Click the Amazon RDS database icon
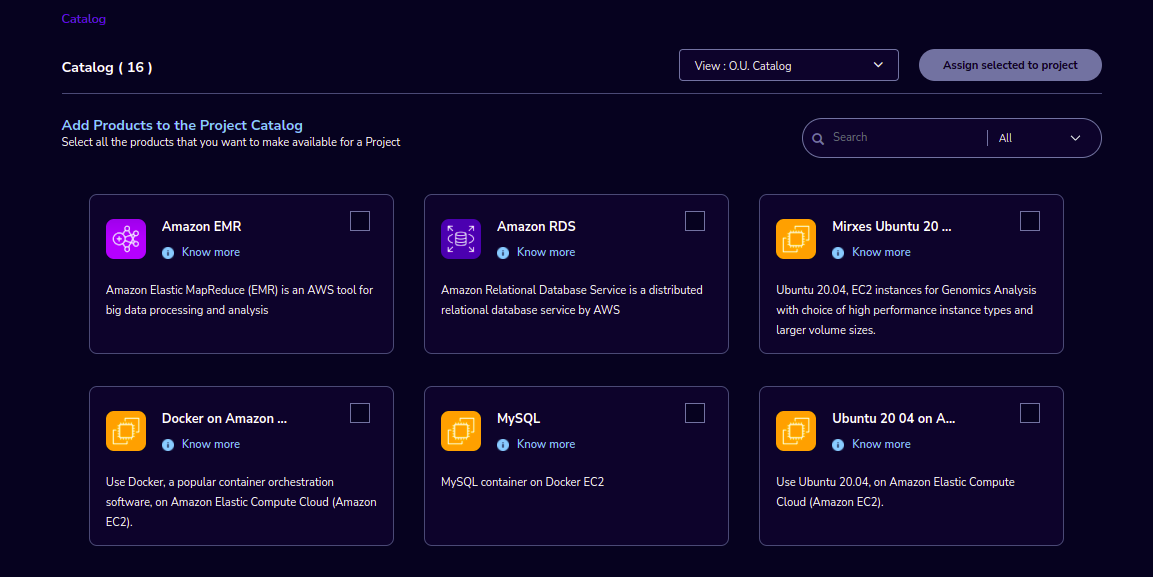This screenshot has height=577, width=1153. [461, 239]
